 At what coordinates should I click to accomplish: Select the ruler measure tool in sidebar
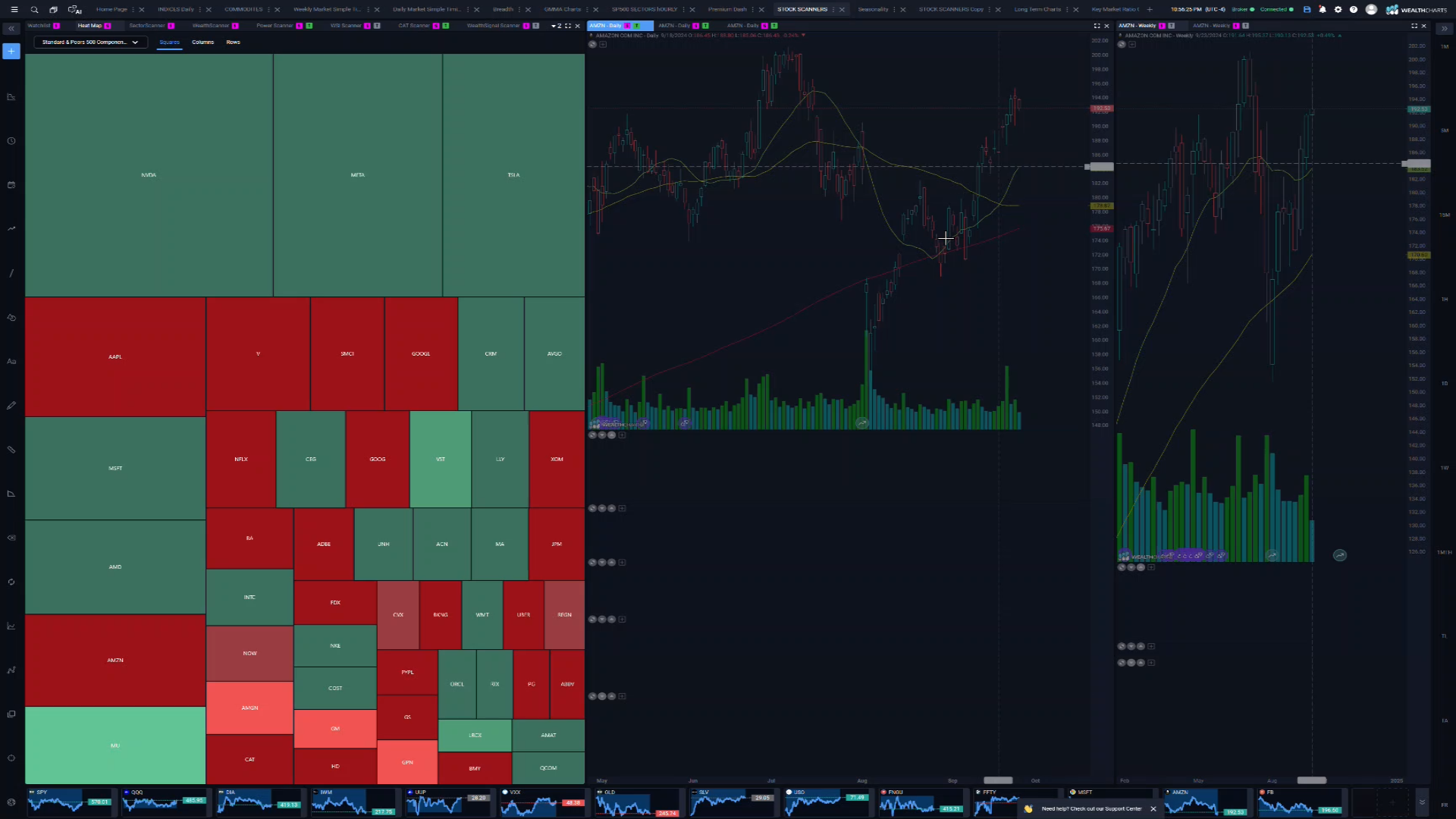11,450
